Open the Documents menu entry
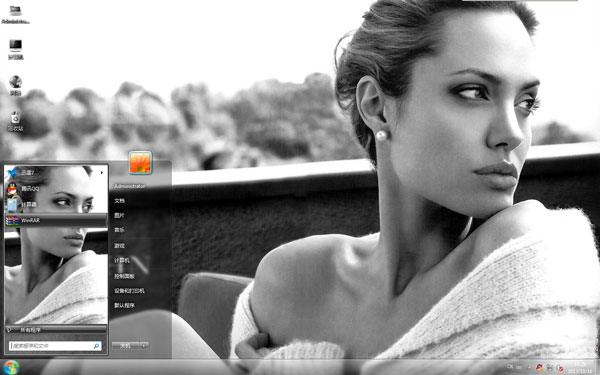The image size is (600, 375). point(119,201)
